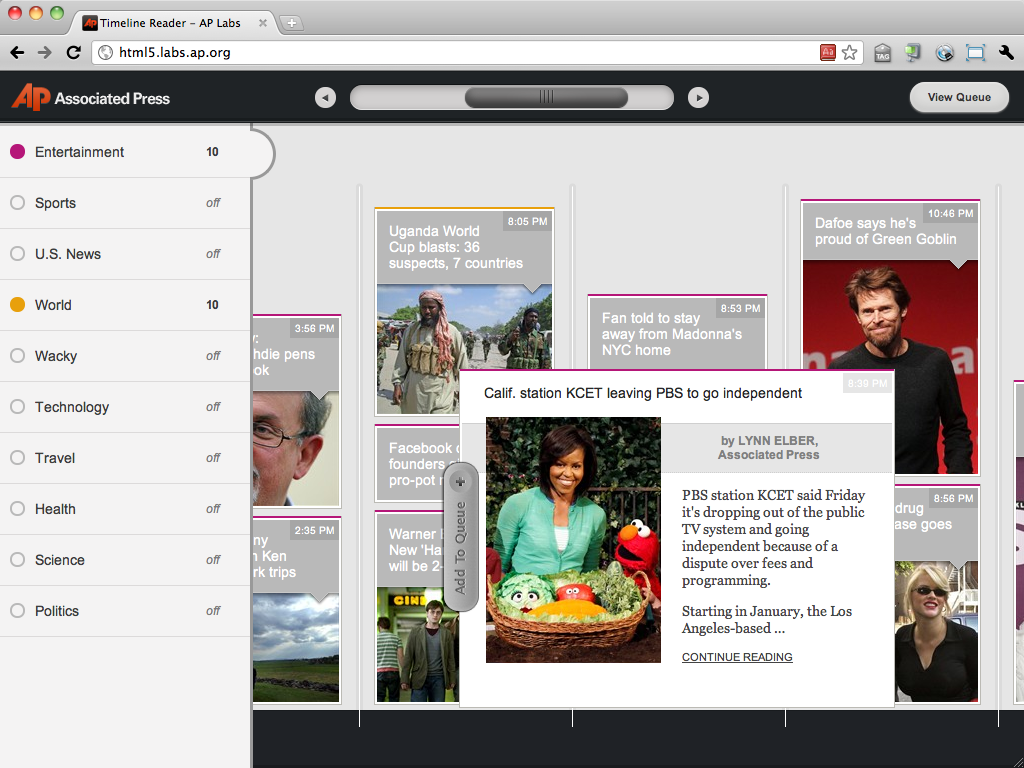Reload the page with refresh icon
Screen dimensions: 1024x768
coord(73,53)
